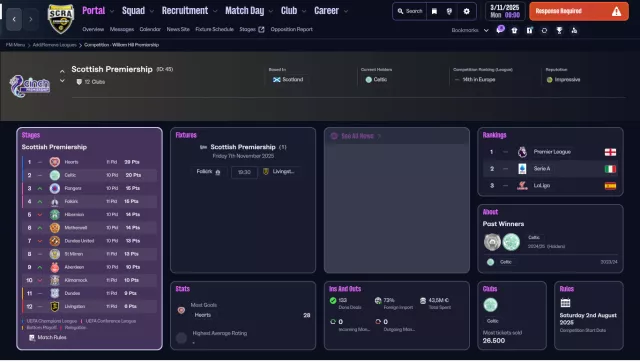Click down chevron beside Scottish Premiership title
The width and height of the screenshot is (640, 362).
pyautogui.click(x=62, y=81)
